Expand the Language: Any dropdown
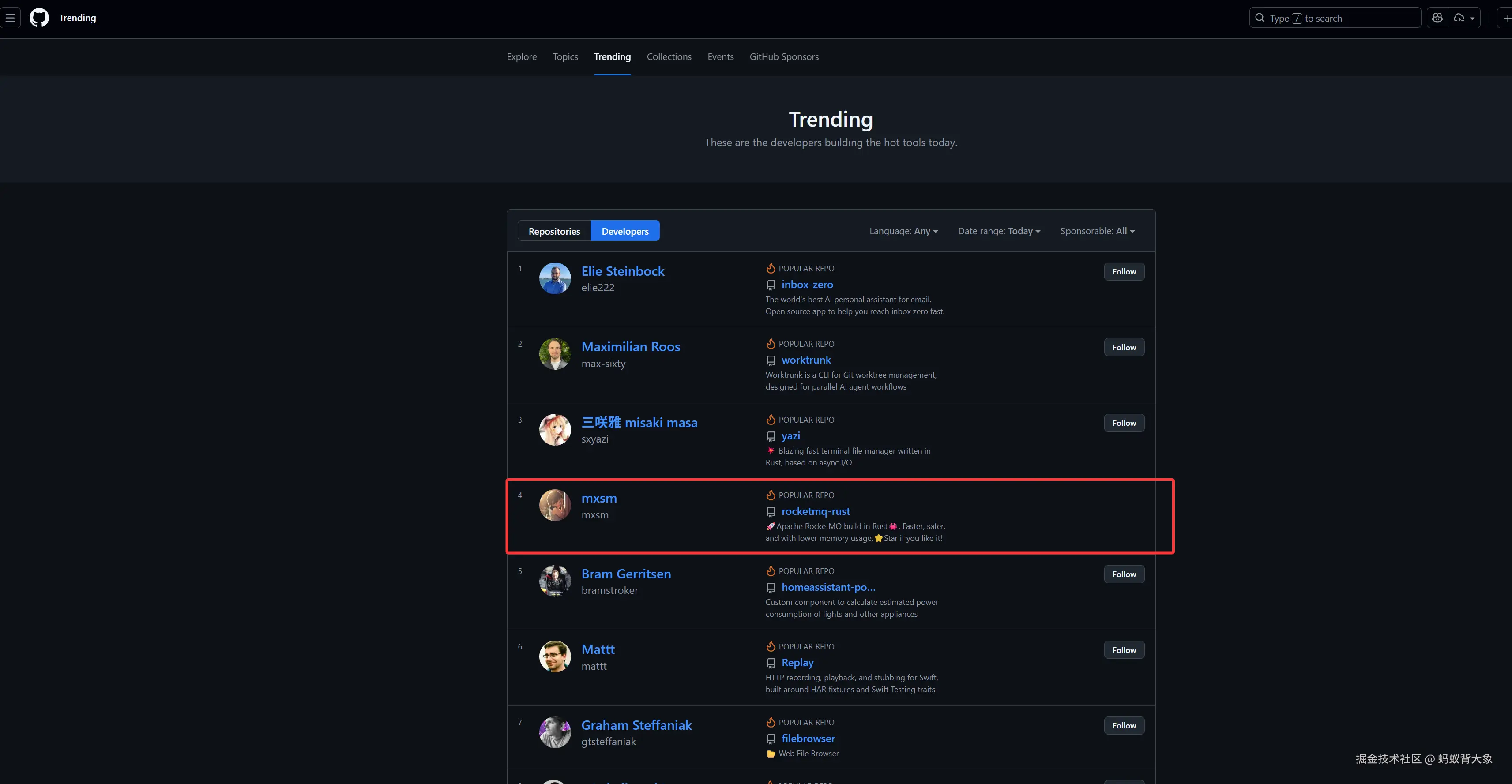1512x784 pixels. (x=903, y=231)
